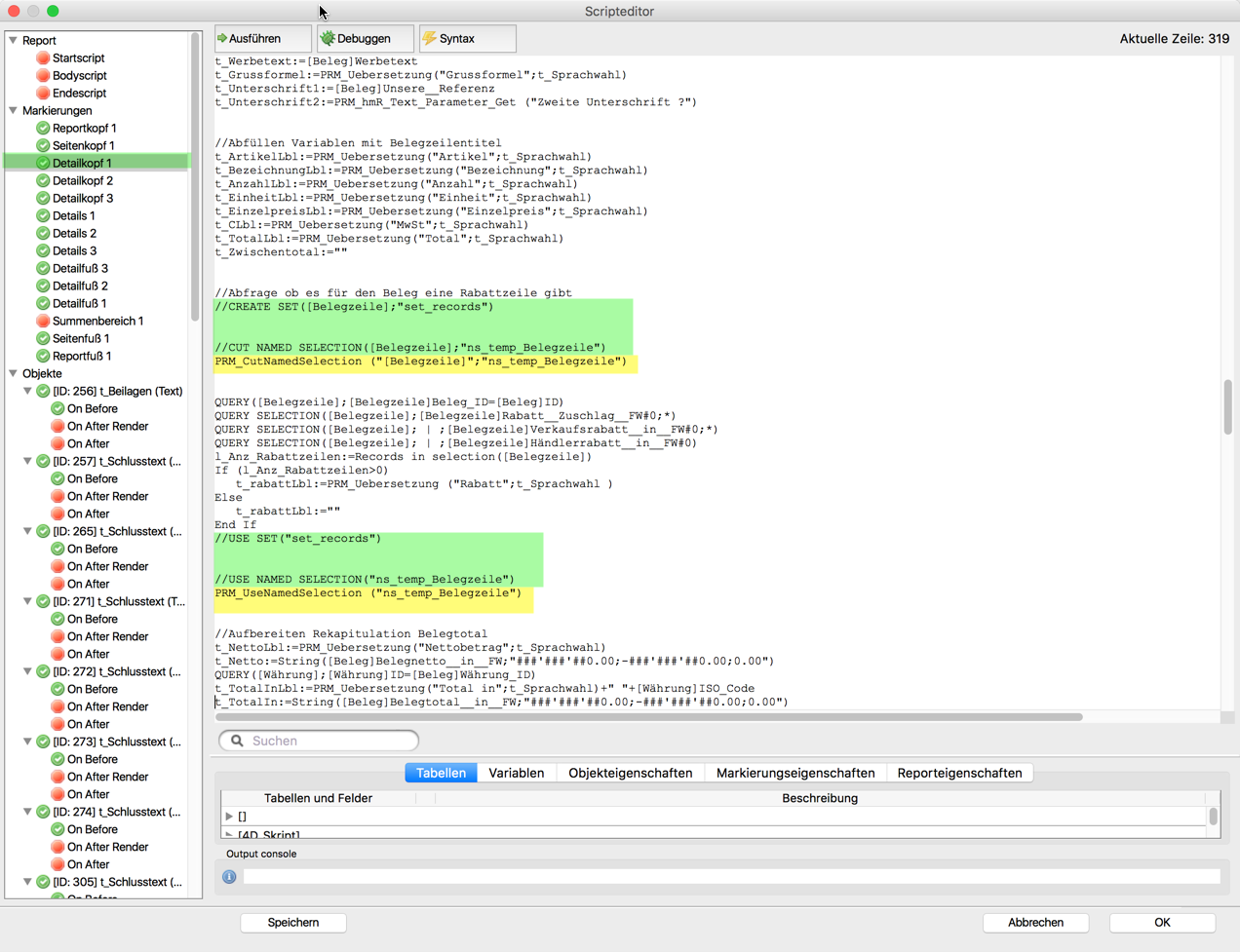Viewport: 1240px width, 952px height.
Task: Select On After Render under t_Beilagen
Action: (x=107, y=427)
